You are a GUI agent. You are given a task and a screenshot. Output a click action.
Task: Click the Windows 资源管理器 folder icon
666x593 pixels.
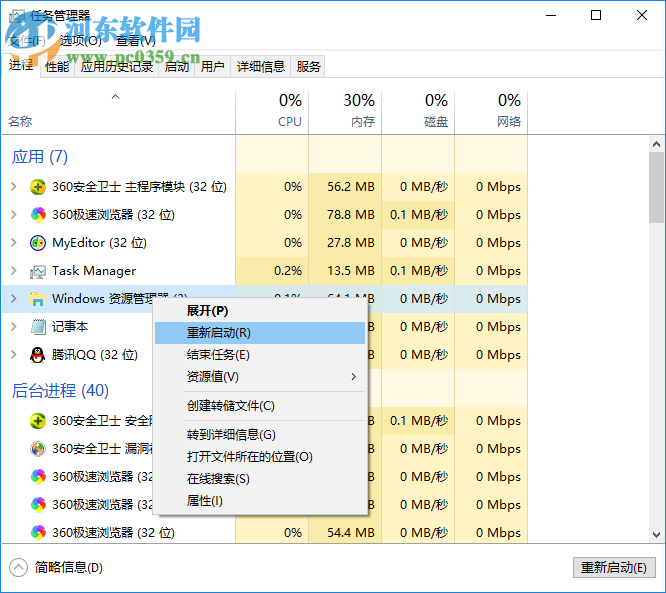38,299
